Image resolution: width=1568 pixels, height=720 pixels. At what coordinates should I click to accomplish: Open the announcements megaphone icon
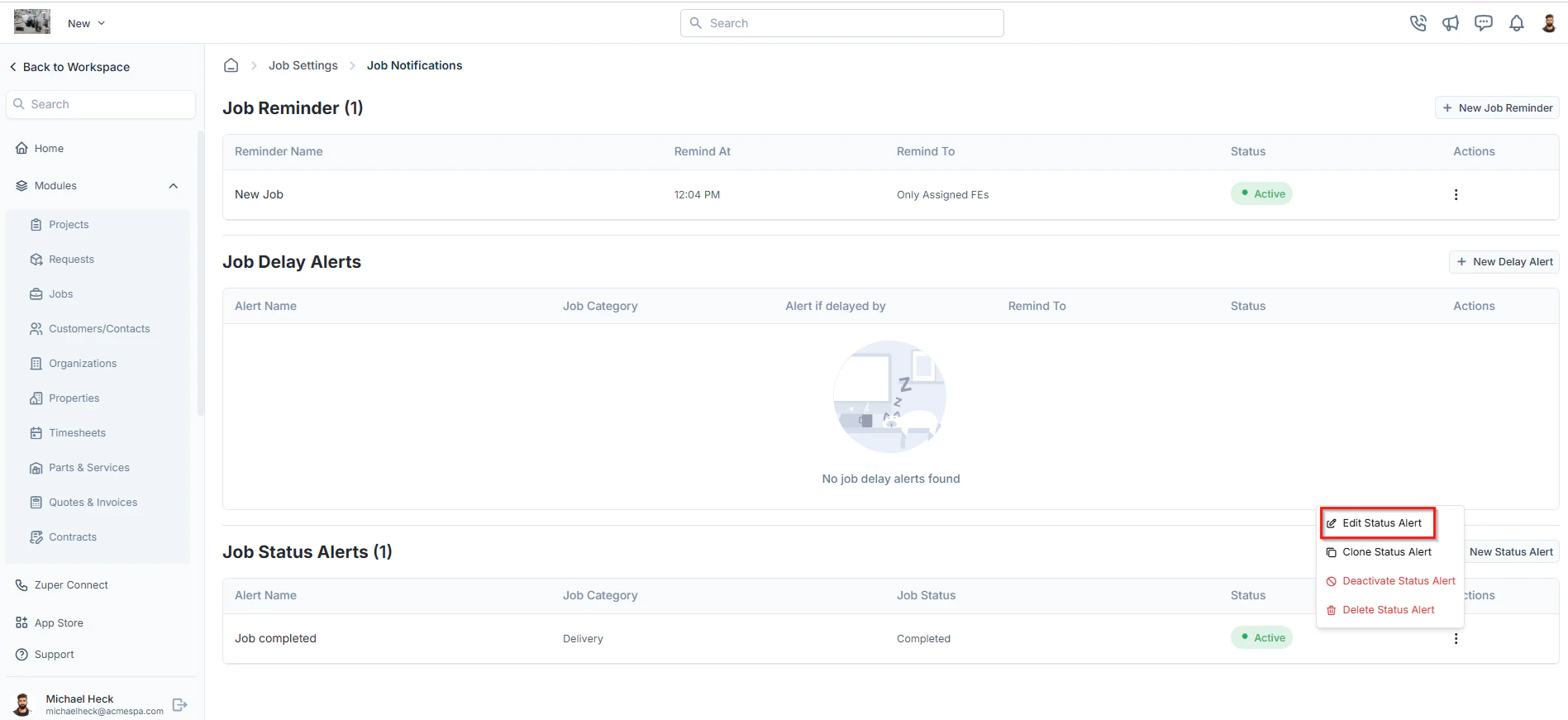click(x=1451, y=23)
